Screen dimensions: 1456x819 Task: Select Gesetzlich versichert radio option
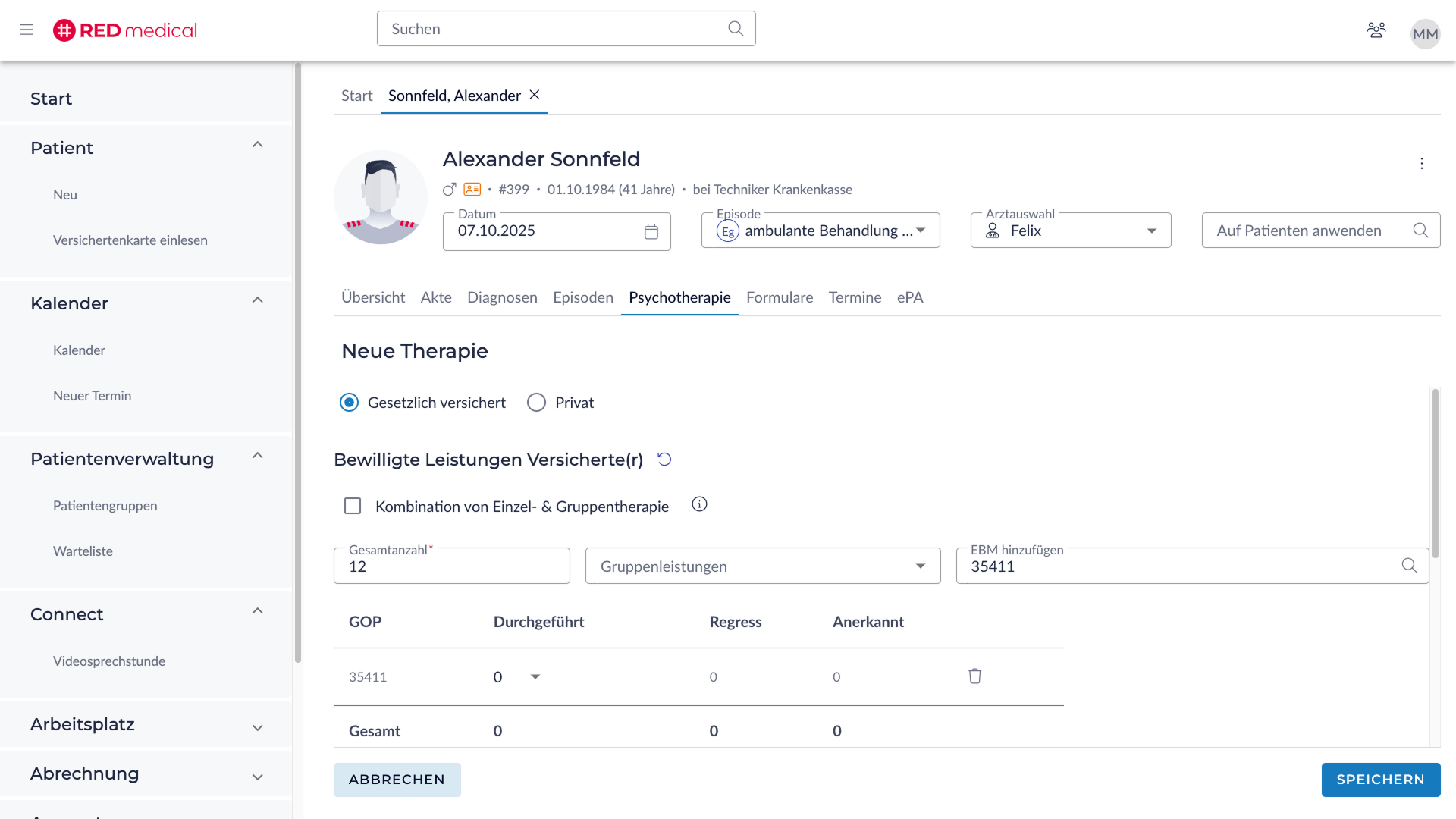[349, 403]
